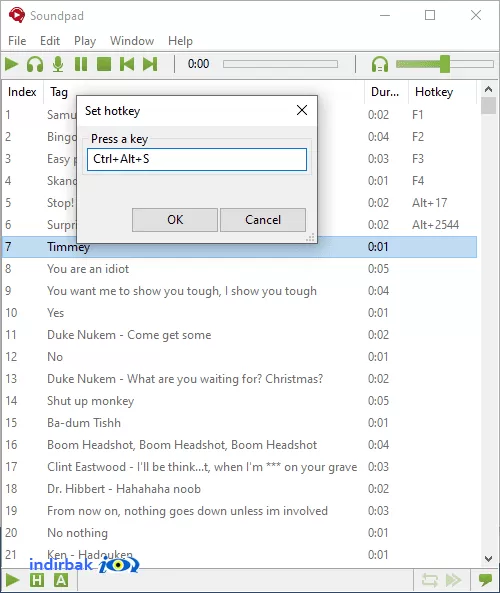Select the highlighted 'Timmey' row
The height and width of the screenshot is (593, 500).
pyautogui.click(x=239, y=247)
